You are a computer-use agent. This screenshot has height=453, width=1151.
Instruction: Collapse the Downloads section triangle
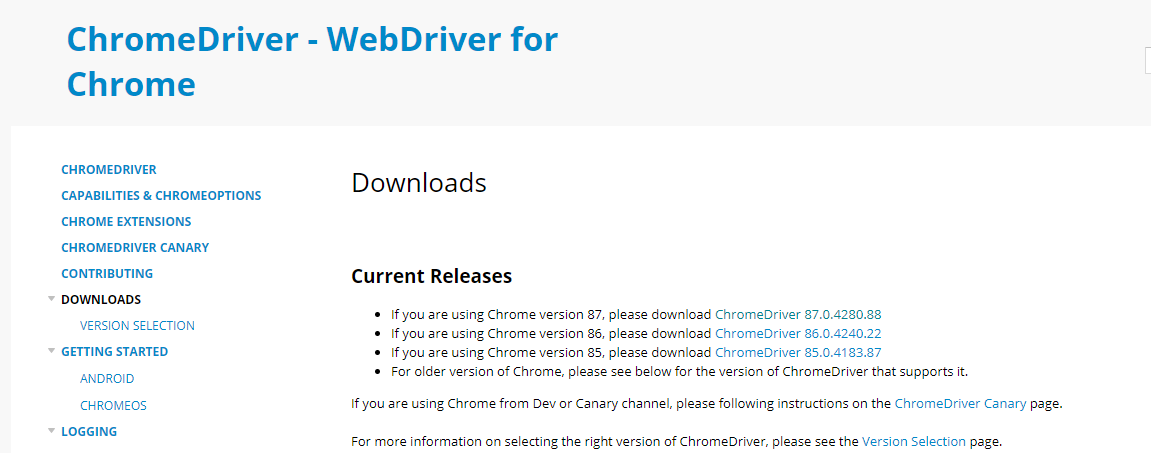(x=51, y=299)
